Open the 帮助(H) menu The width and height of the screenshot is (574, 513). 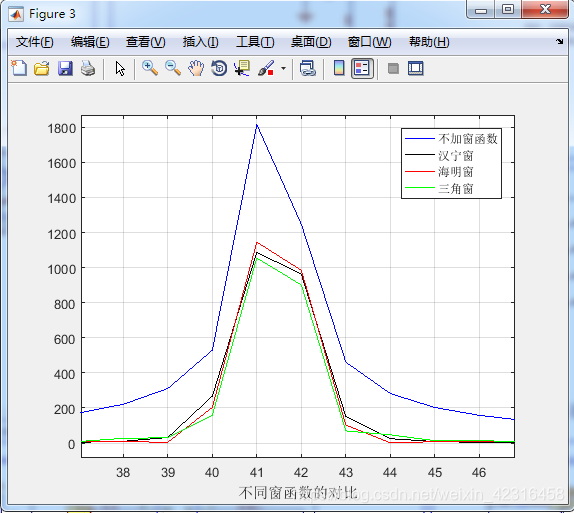point(429,42)
